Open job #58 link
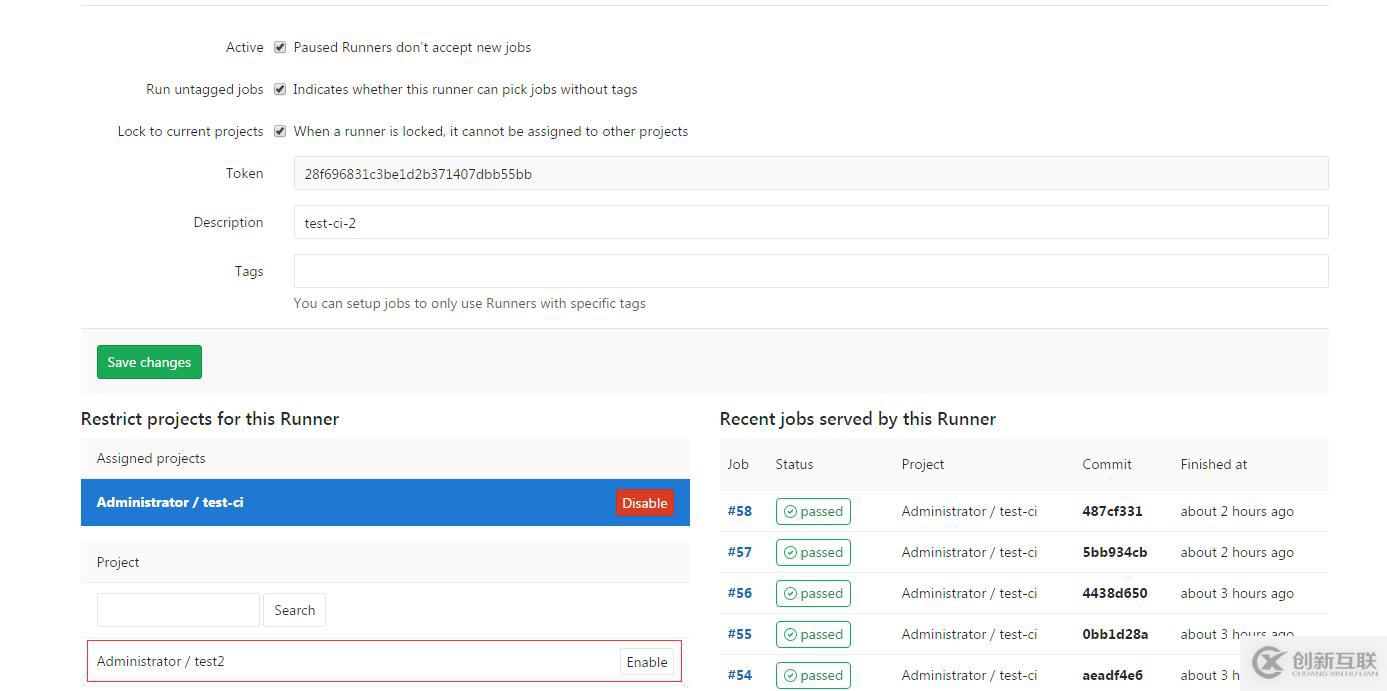Viewport: 1387px width, 691px height. [740, 511]
